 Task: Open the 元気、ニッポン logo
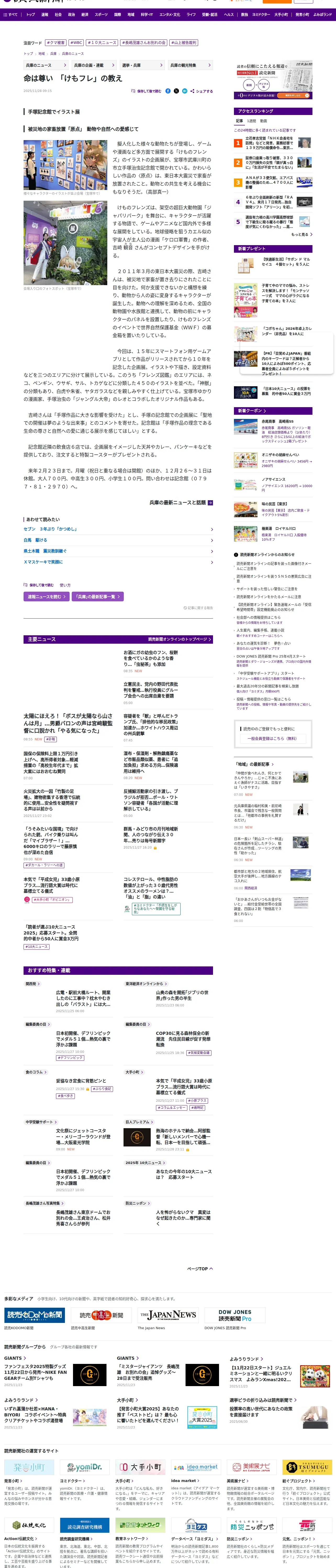[x=307, y=1525]
